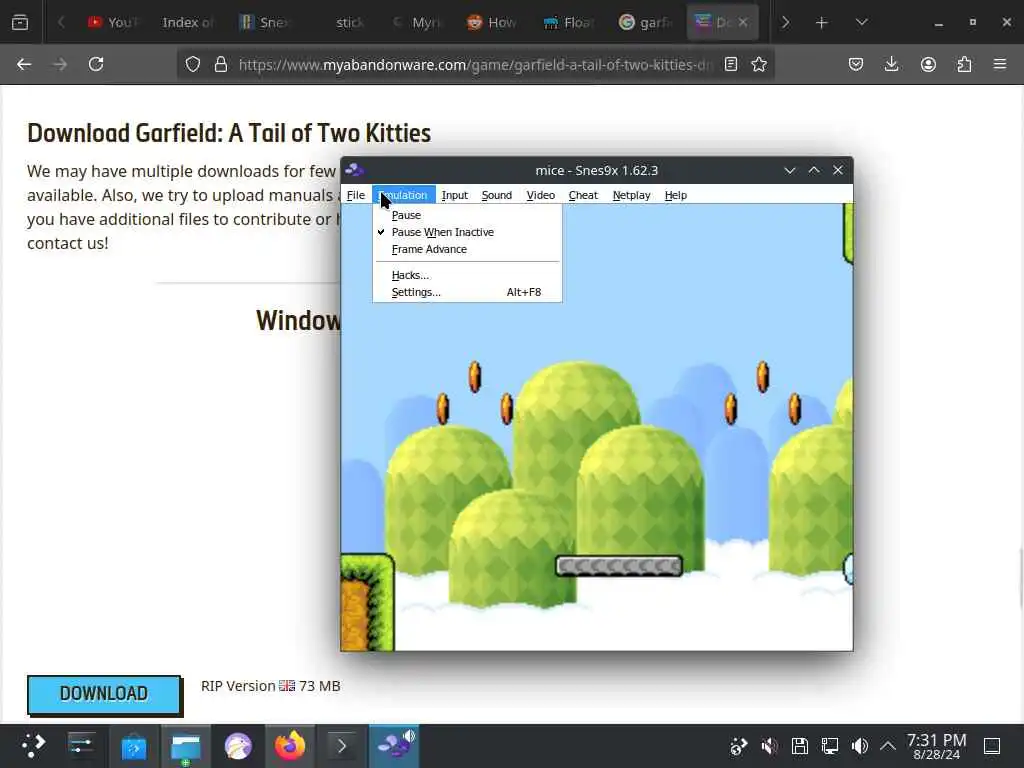Open the Netplay menu in Snes9x

click(632, 195)
